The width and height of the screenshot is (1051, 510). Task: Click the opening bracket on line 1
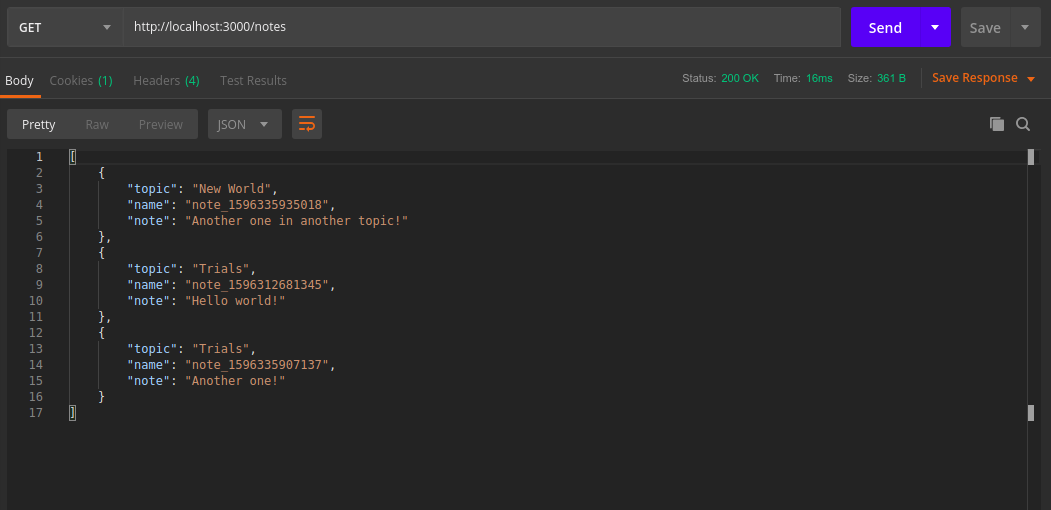click(x=72, y=157)
